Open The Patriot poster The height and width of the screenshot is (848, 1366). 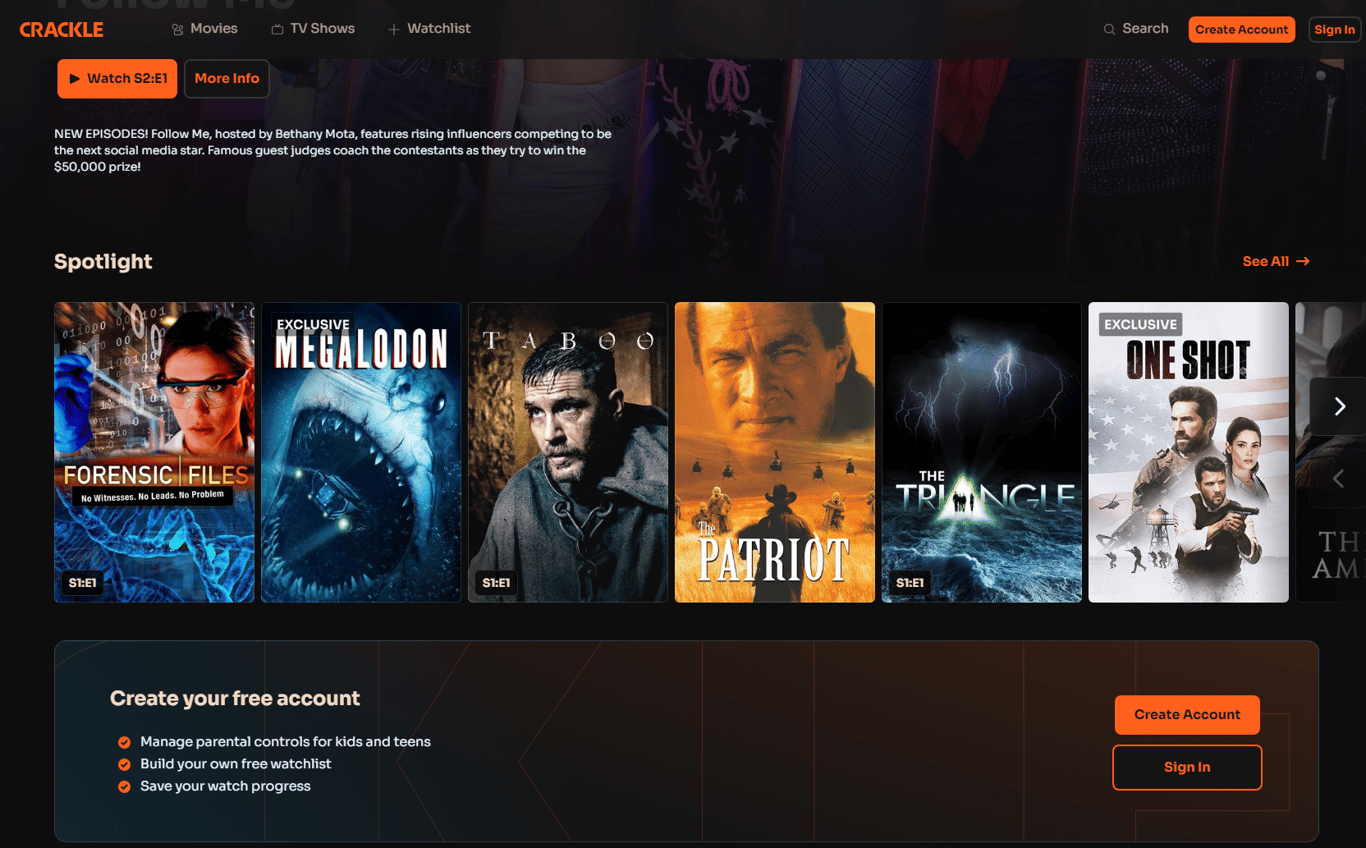pyautogui.click(x=775, y=452)
